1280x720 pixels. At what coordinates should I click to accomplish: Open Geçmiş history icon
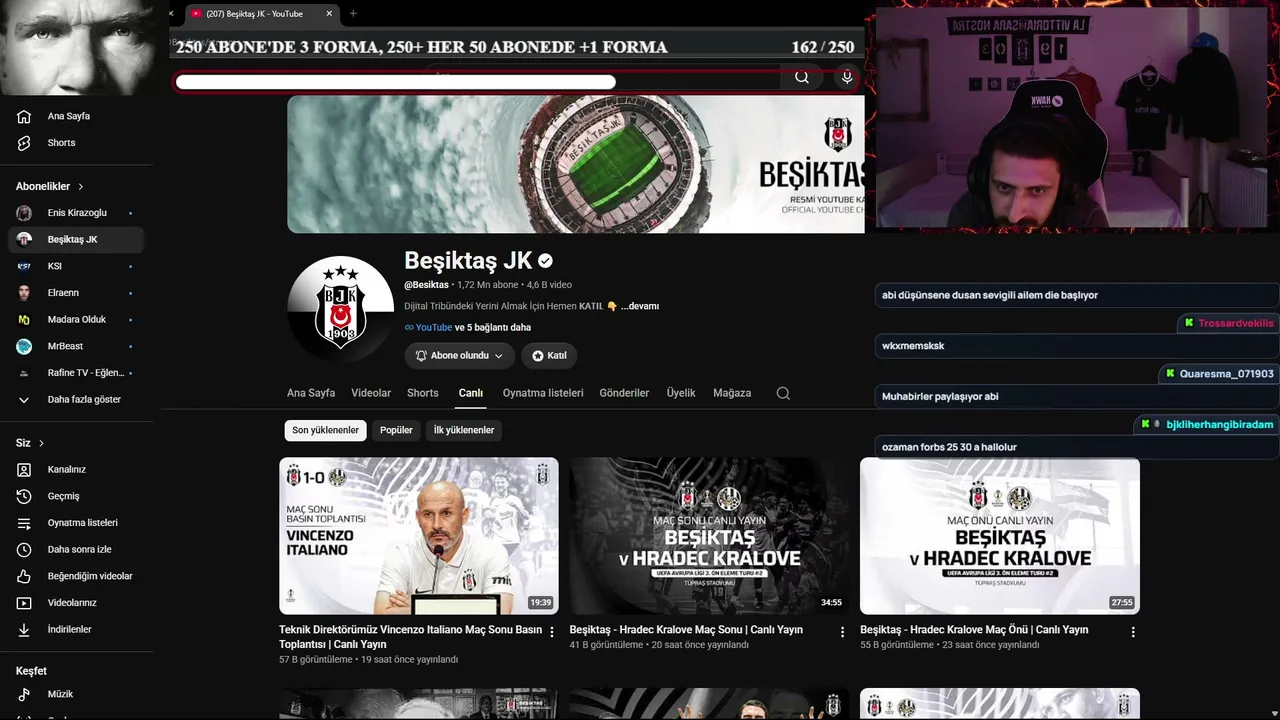pyautogui.click(x=24, y=496)
